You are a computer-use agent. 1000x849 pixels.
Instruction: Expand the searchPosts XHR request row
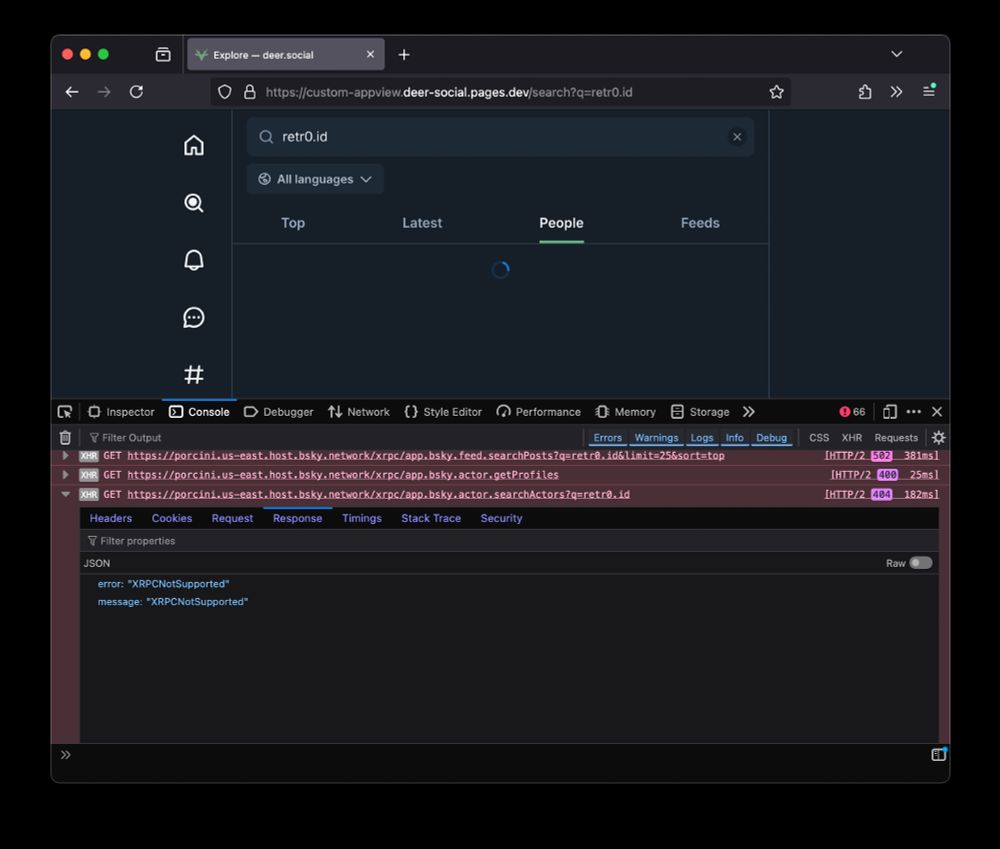65,455
